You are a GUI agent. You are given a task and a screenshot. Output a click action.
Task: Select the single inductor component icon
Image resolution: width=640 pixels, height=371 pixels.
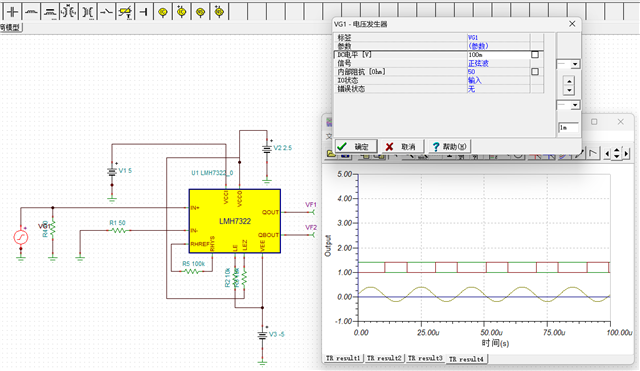point(31,12)
